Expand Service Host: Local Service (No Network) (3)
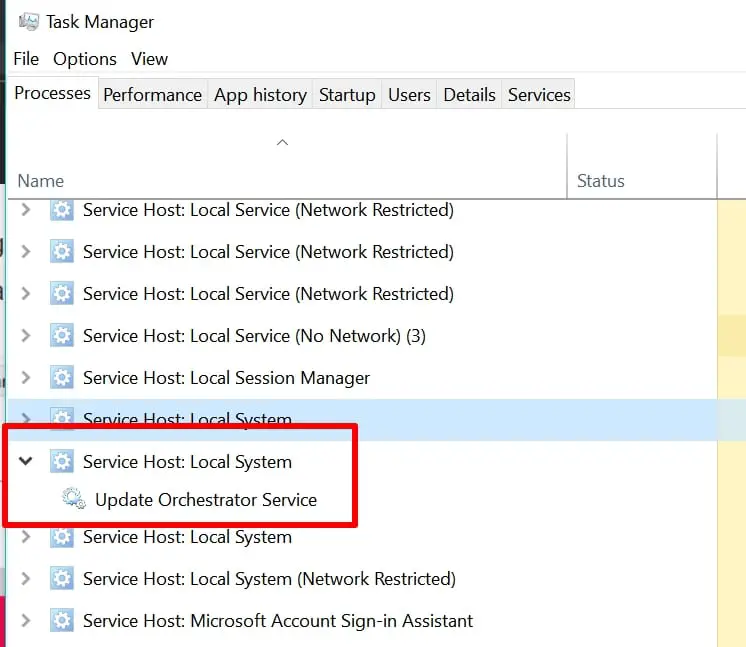The width and height of the screenshot is (746, 647). tap(26, 336)
